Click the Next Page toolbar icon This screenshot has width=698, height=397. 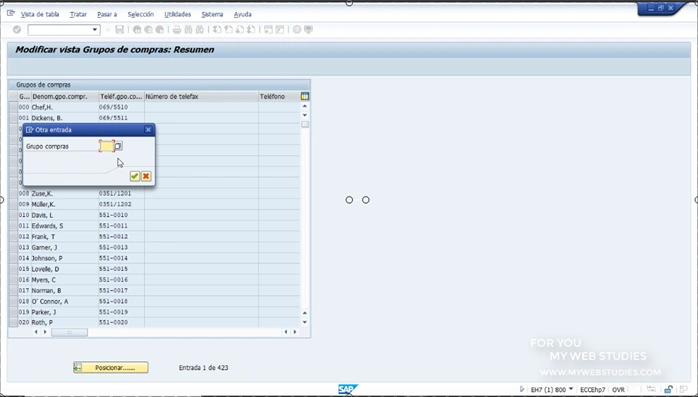click(239, 30)
